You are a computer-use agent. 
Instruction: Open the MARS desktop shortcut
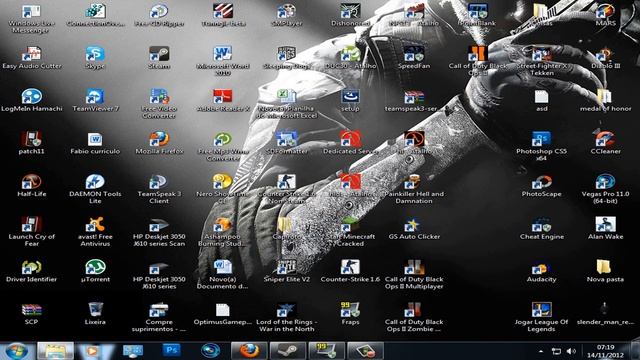(605, 12)
